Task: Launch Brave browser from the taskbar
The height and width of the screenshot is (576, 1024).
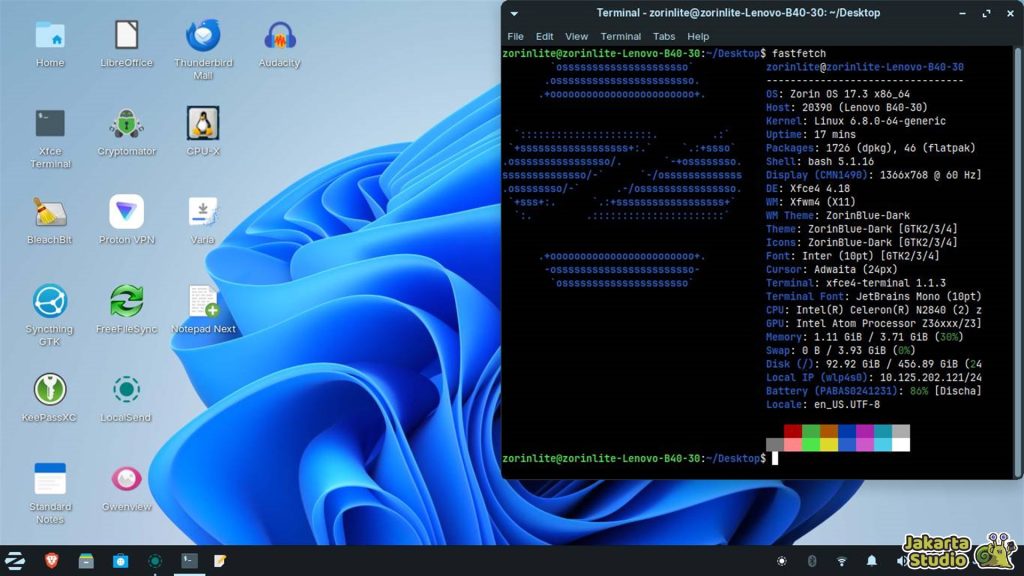Action: (x=52, y=561)
